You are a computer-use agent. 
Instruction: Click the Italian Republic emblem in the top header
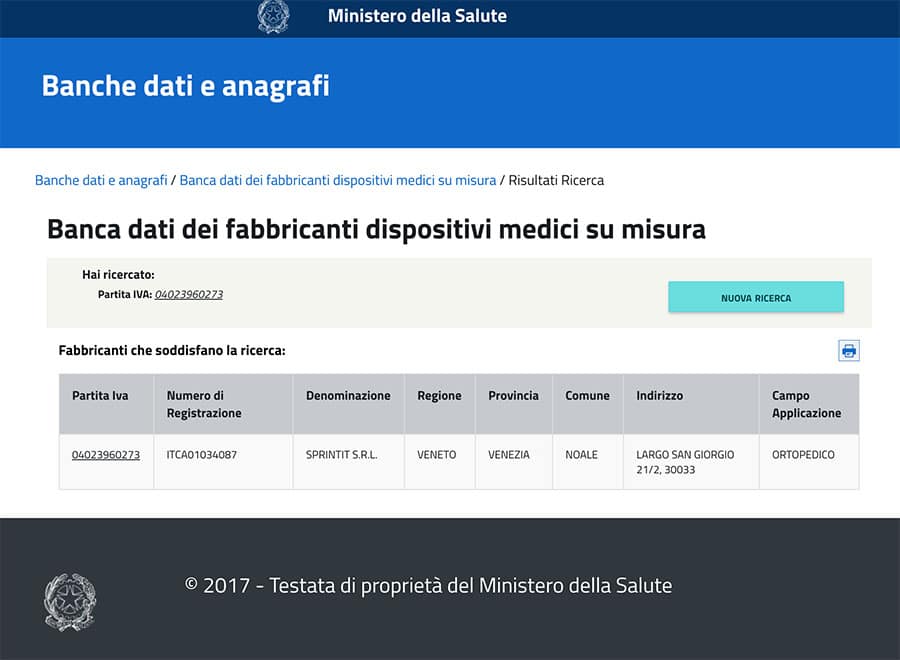click(x=273, y=16)
